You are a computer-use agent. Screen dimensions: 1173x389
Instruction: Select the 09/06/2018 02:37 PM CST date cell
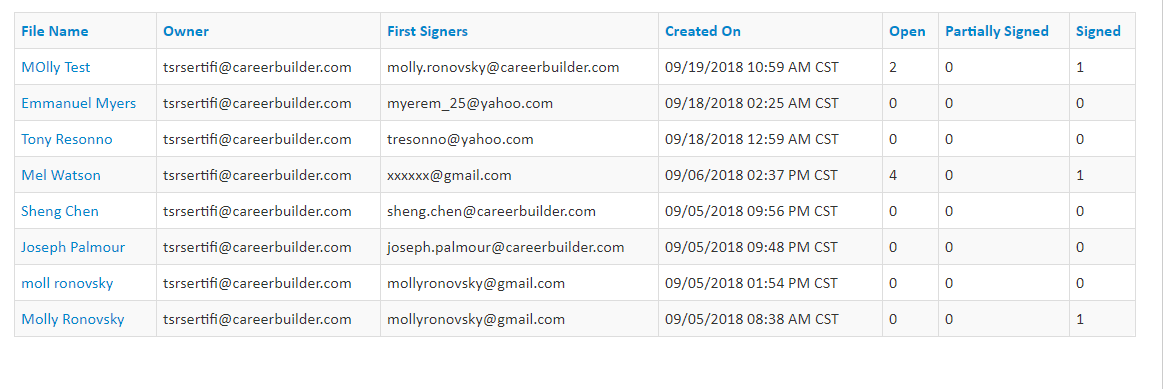[x=771, y=174]
